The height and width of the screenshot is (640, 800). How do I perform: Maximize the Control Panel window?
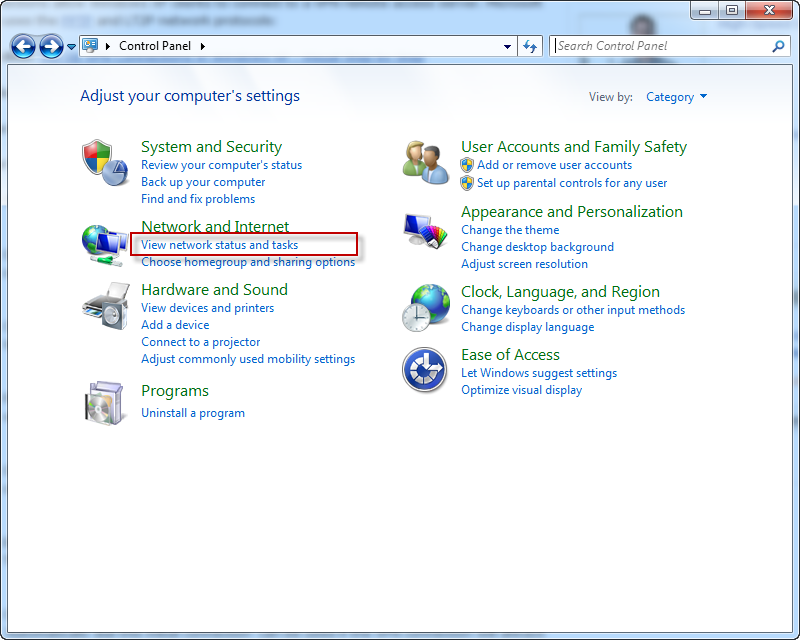[732, 10]
